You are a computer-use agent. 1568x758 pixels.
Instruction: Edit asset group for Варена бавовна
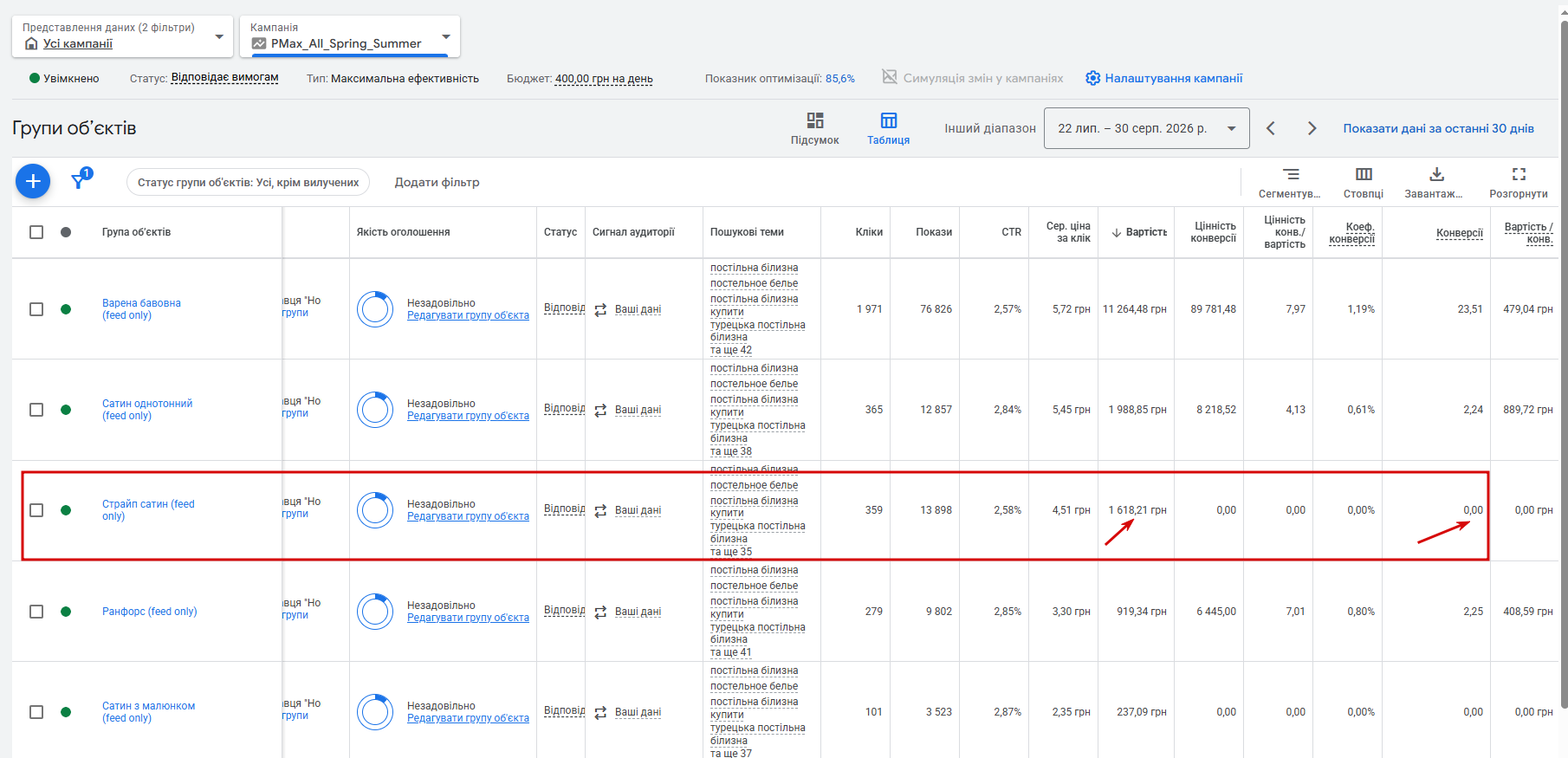point(468,315)
